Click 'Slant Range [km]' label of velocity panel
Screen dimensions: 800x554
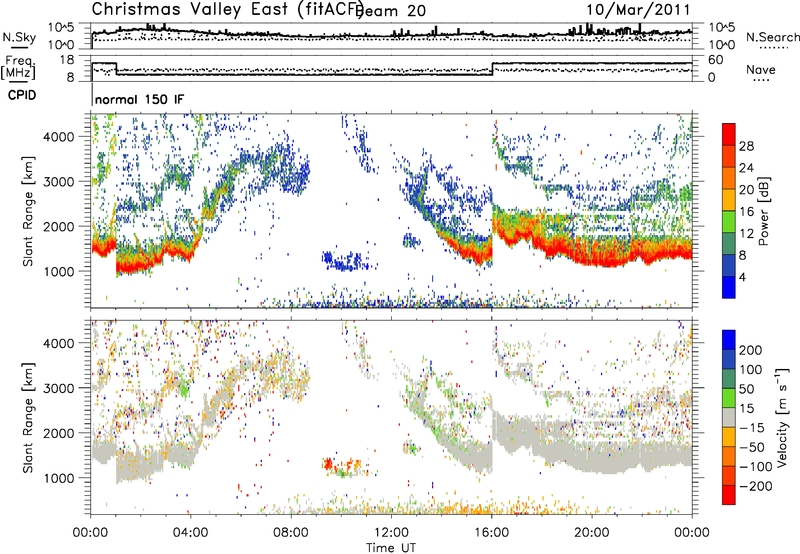click(28, 418)
